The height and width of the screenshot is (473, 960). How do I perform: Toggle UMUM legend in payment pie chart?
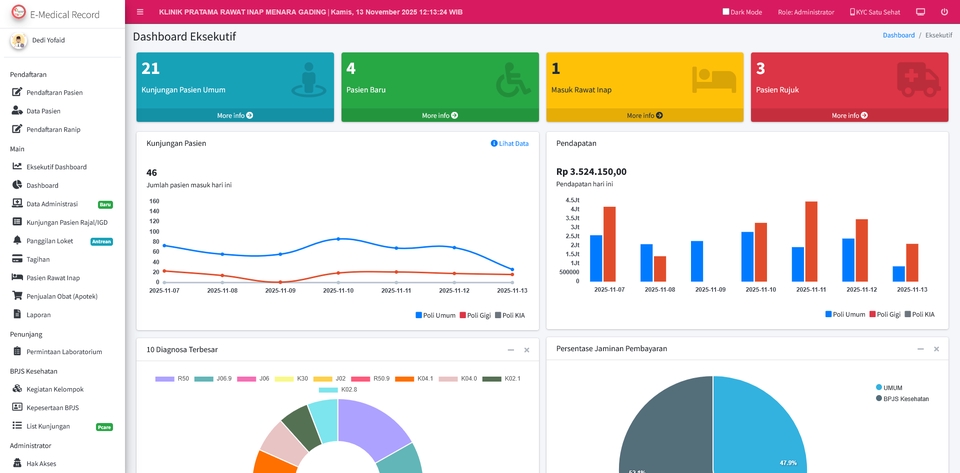point(890,387)
